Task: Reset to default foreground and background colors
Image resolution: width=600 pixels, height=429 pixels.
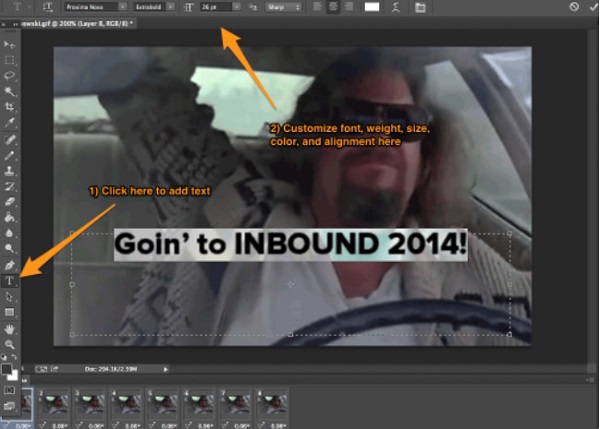Action: tap(4, 357)
